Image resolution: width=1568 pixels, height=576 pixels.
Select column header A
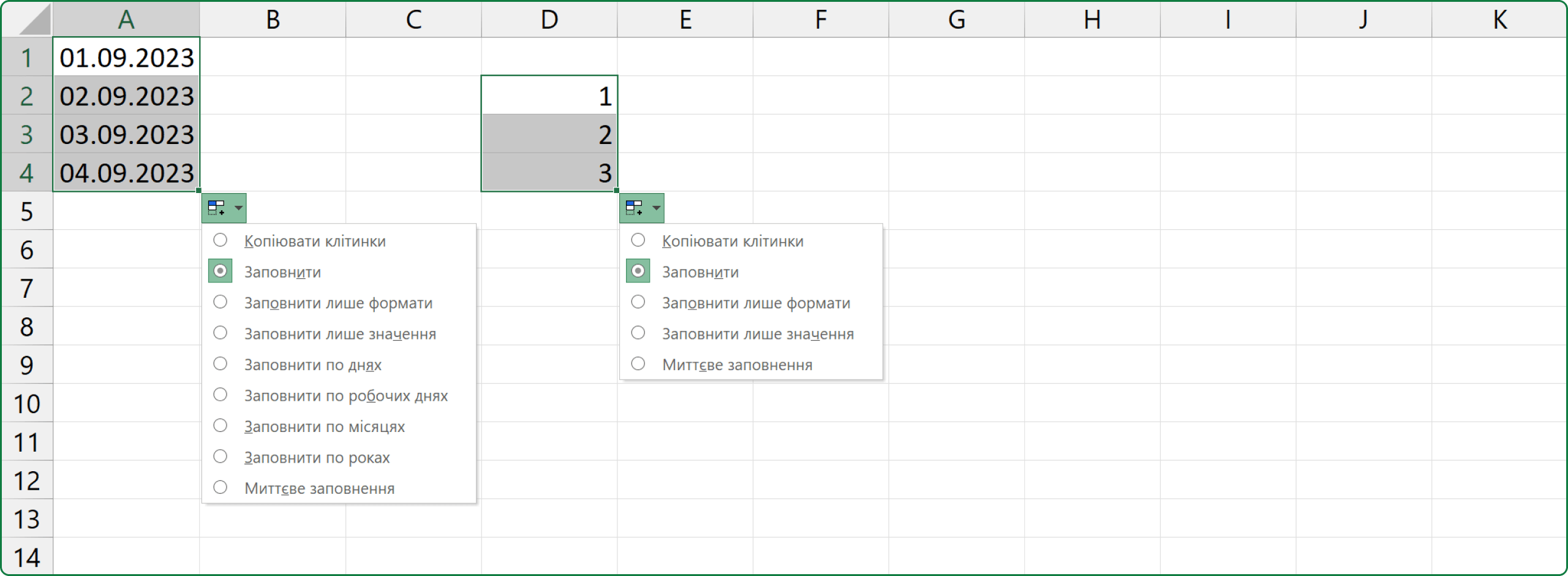126,20
